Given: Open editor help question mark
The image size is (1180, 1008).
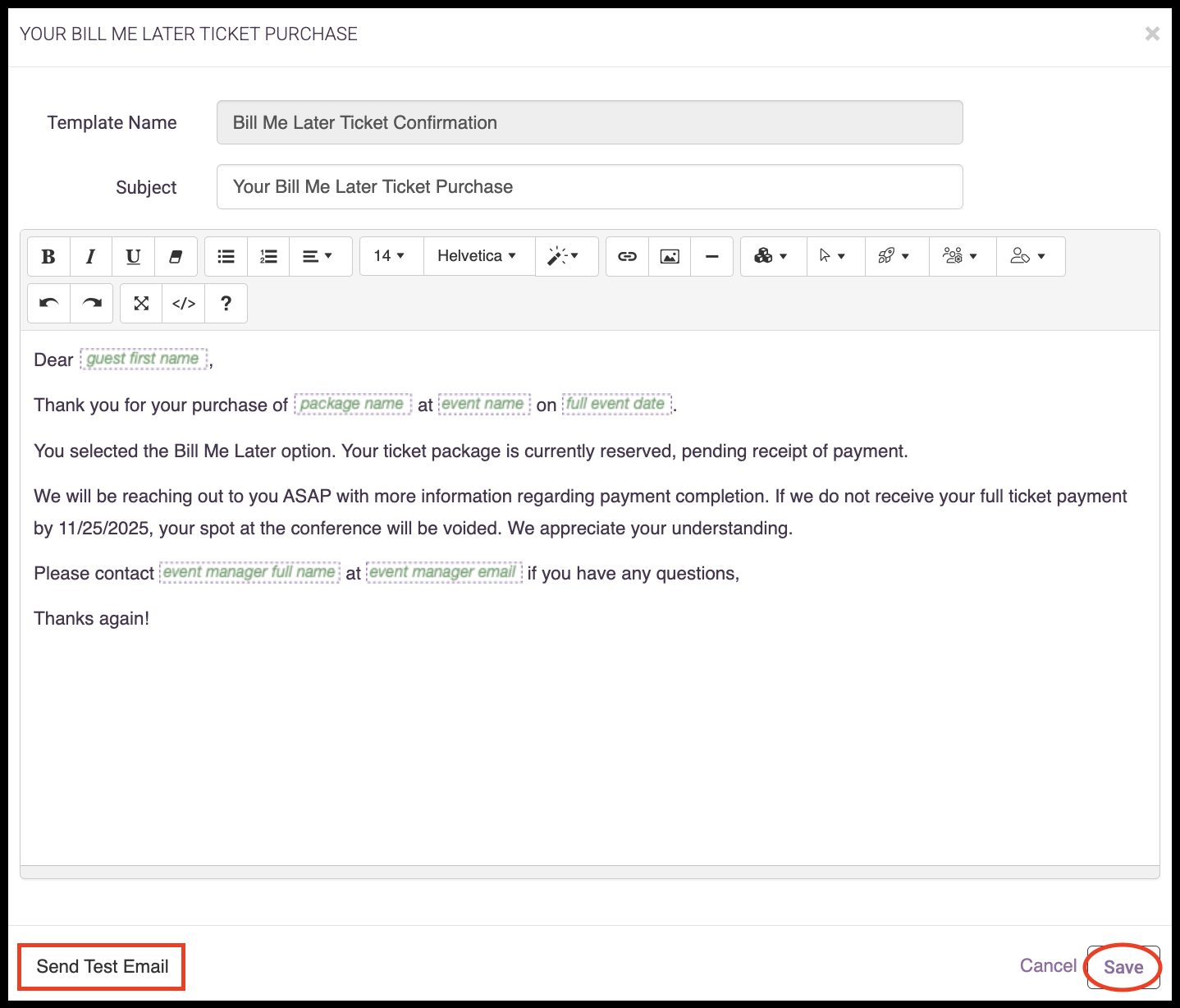Looking at the screenshot, I should (226, 304).
